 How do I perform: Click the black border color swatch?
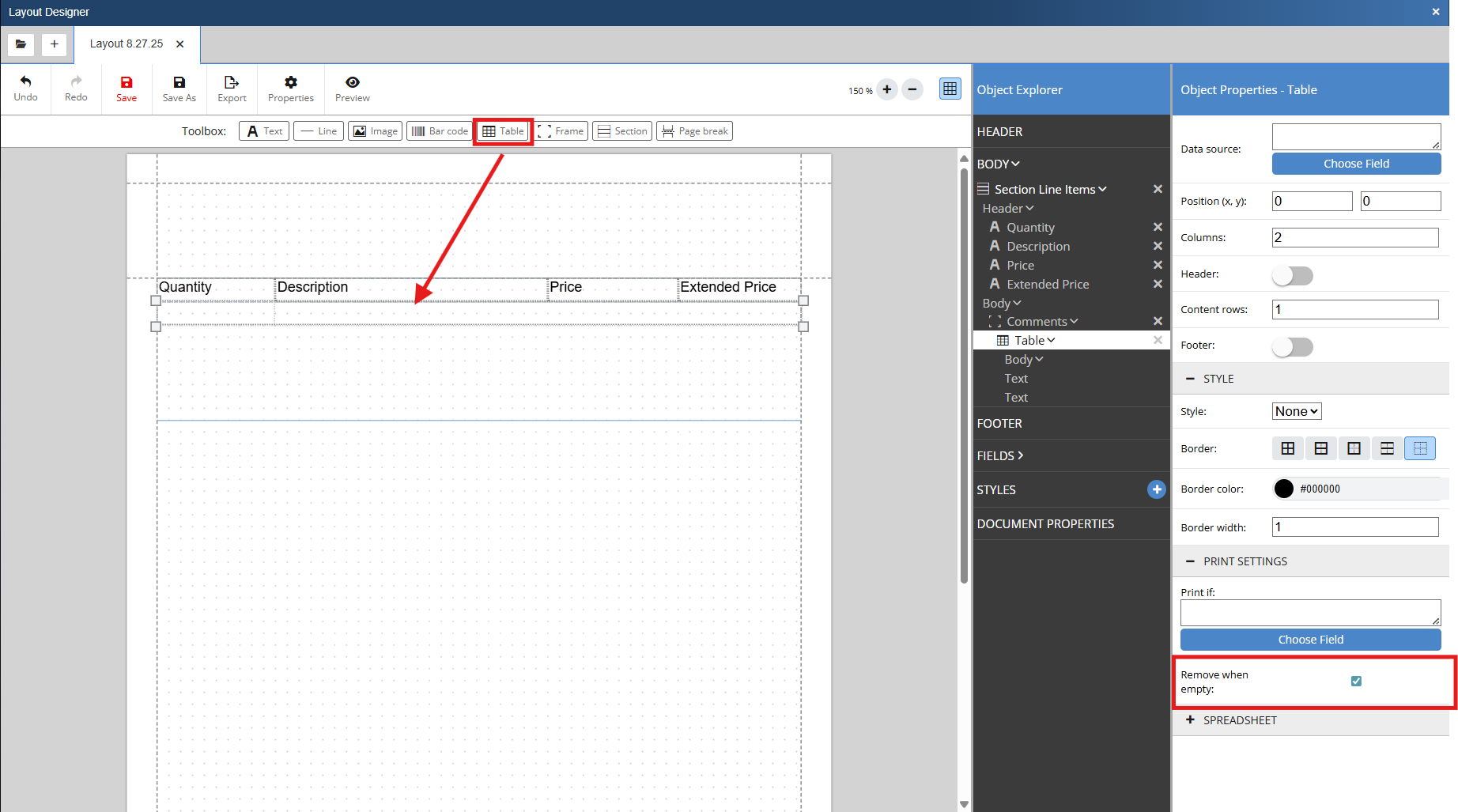pyautogui.click(x=1283, y=489)
